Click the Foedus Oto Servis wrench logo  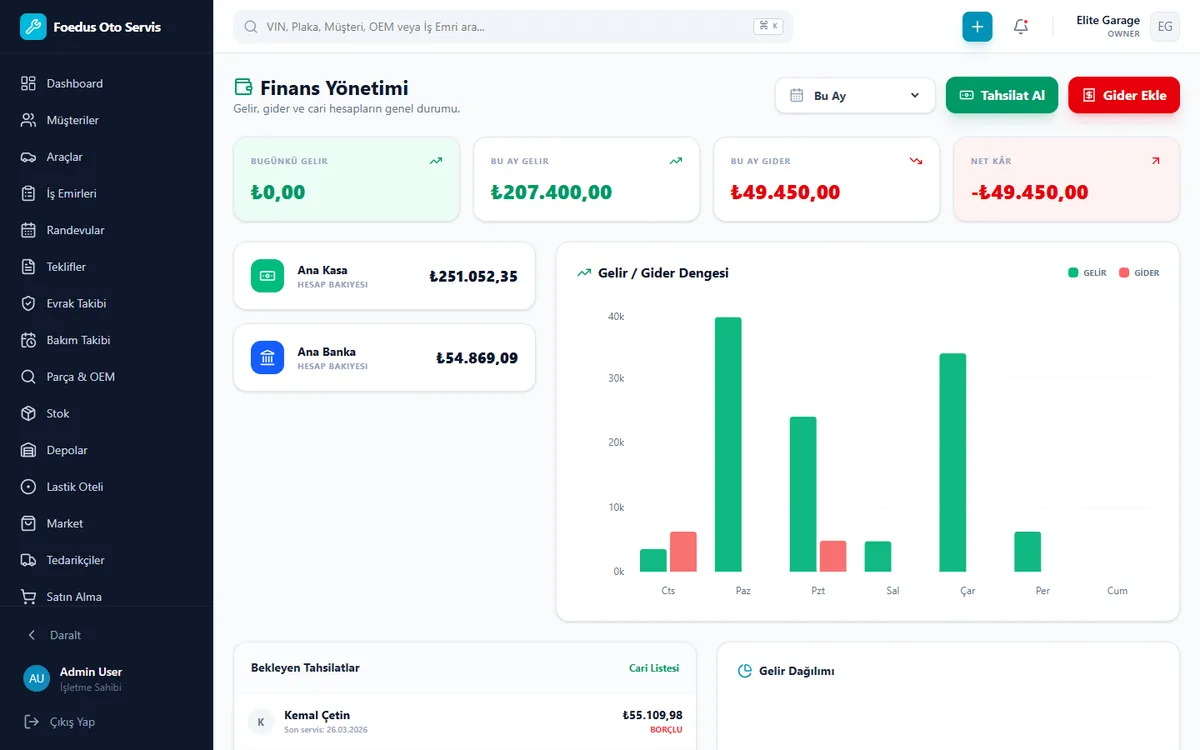(x=33, y=27)
